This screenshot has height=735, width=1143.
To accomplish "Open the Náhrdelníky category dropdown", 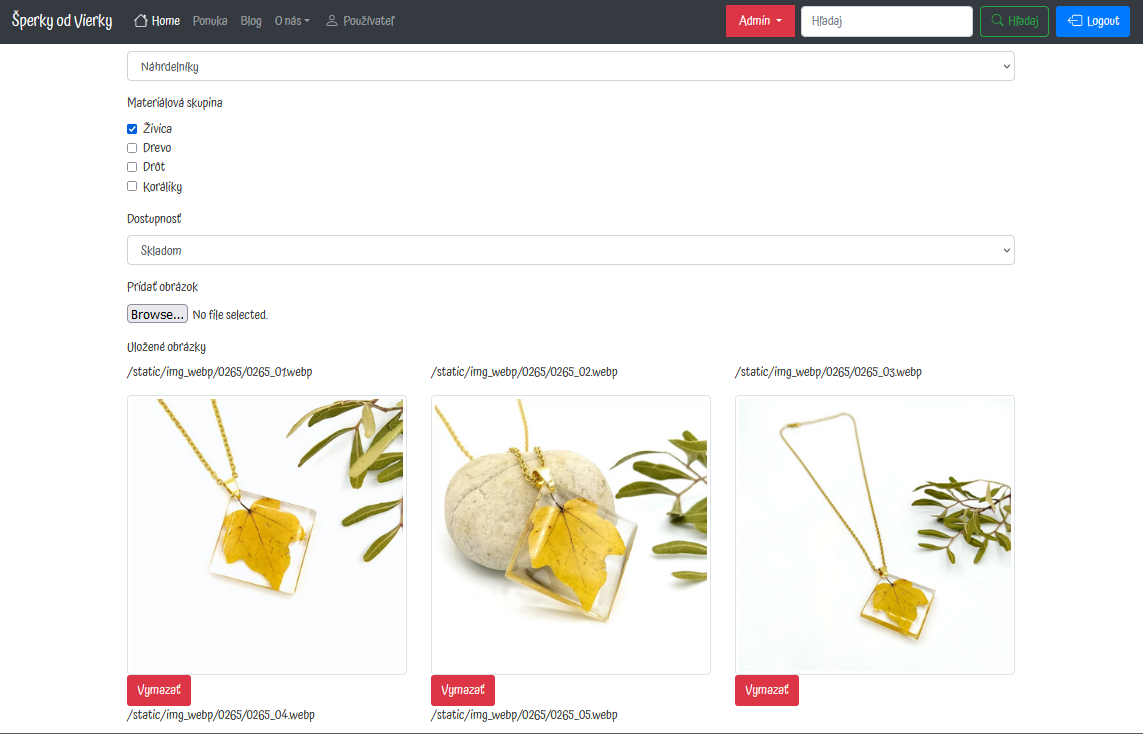I will [x=571, y=66].
